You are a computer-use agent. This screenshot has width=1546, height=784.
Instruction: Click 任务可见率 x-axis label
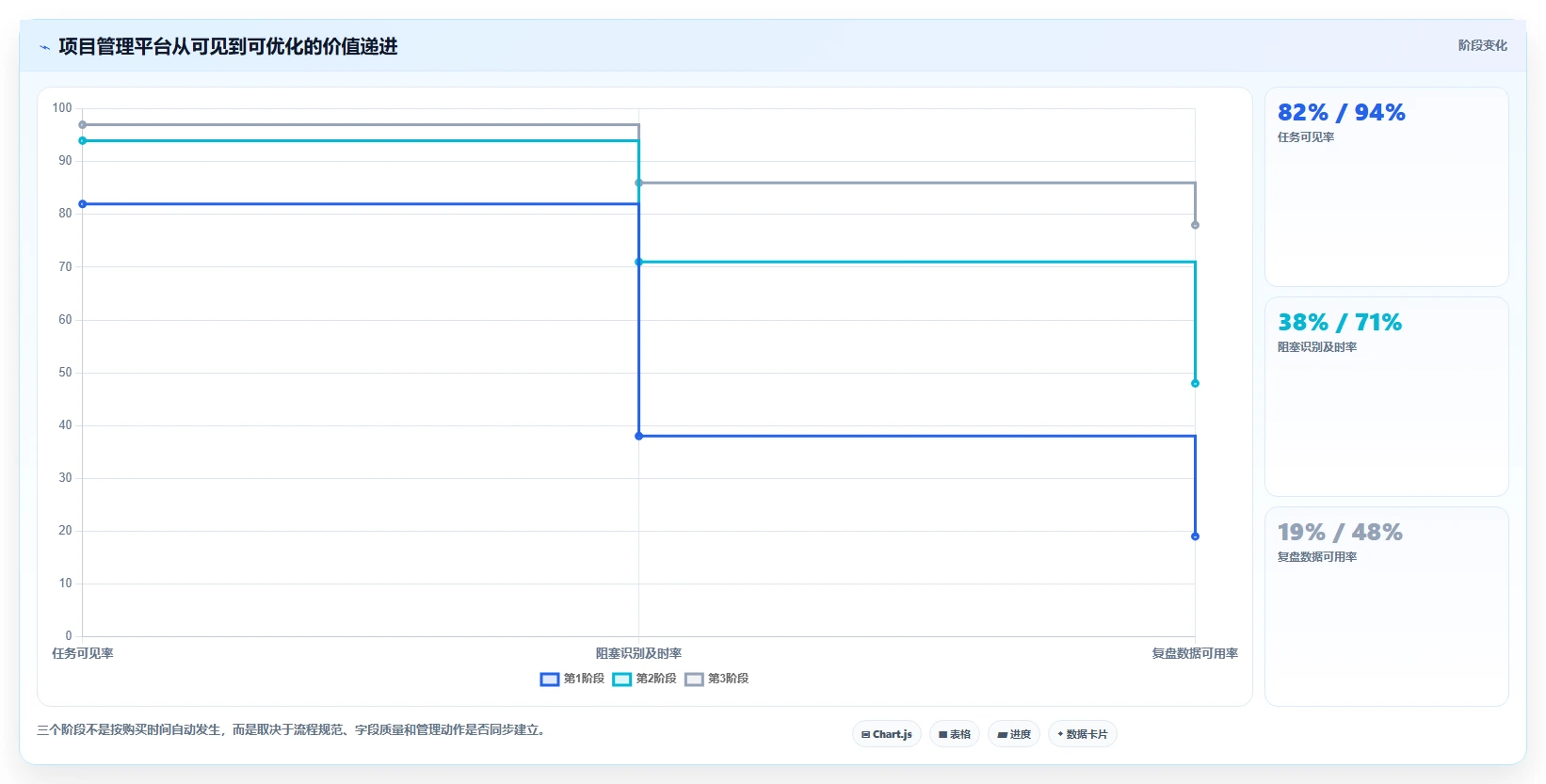click(83, 653)
